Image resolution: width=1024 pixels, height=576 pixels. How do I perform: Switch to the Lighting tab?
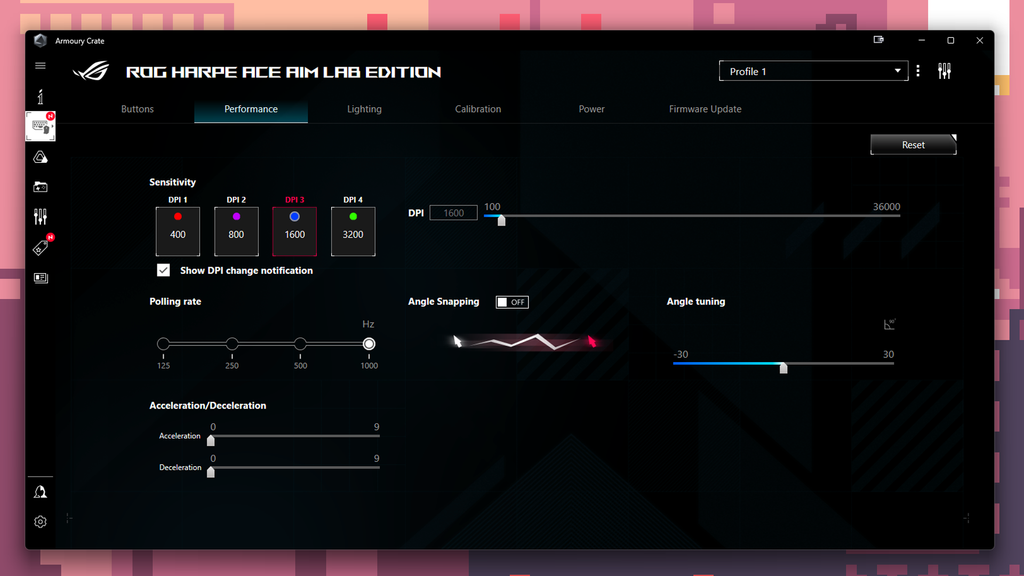pyautogui.click(x=364, y=109)
